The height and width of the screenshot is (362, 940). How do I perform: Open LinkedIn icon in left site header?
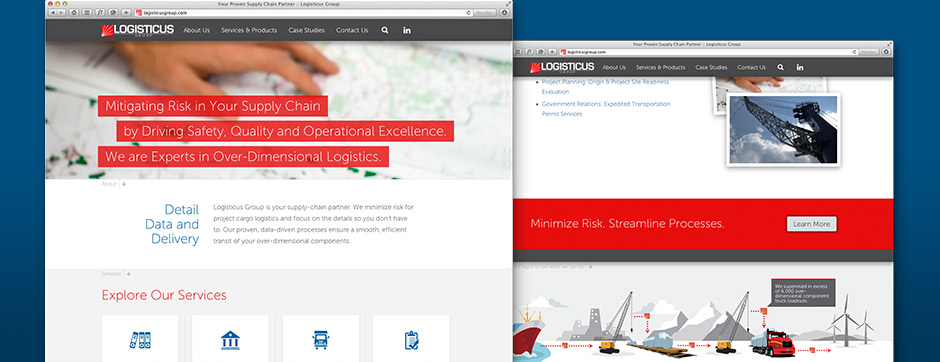[x=407, y=30]
